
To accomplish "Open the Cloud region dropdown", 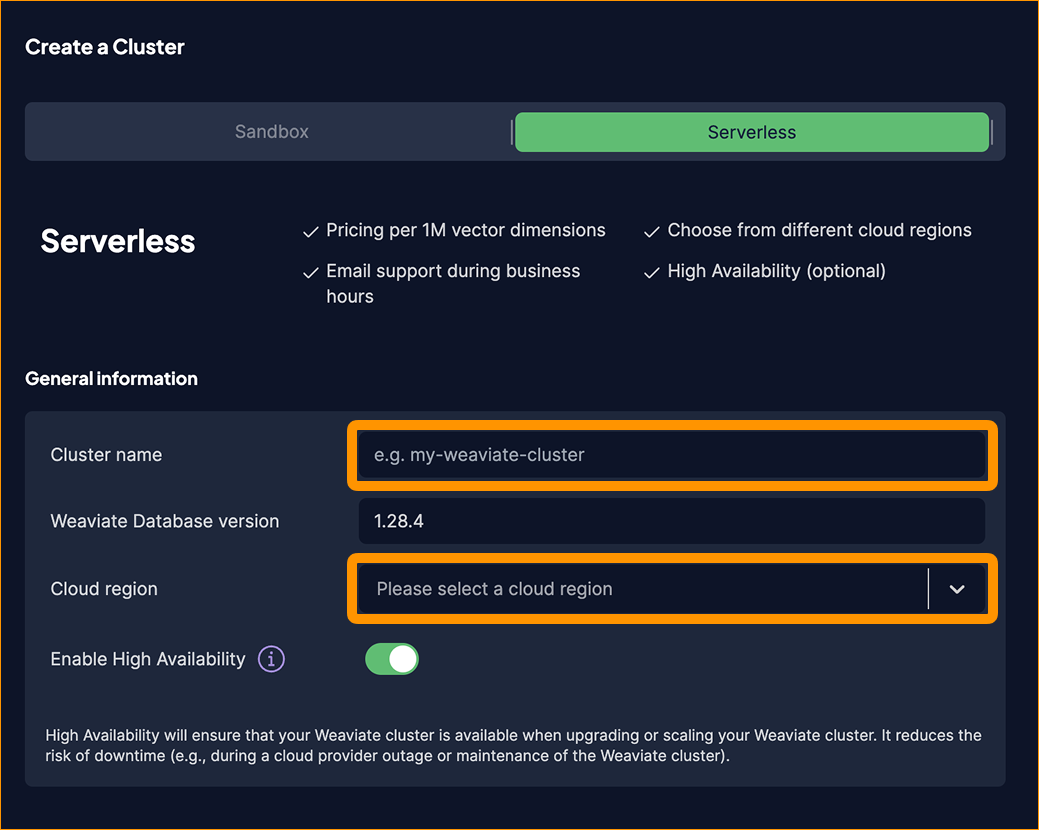I will click(671, 589).
